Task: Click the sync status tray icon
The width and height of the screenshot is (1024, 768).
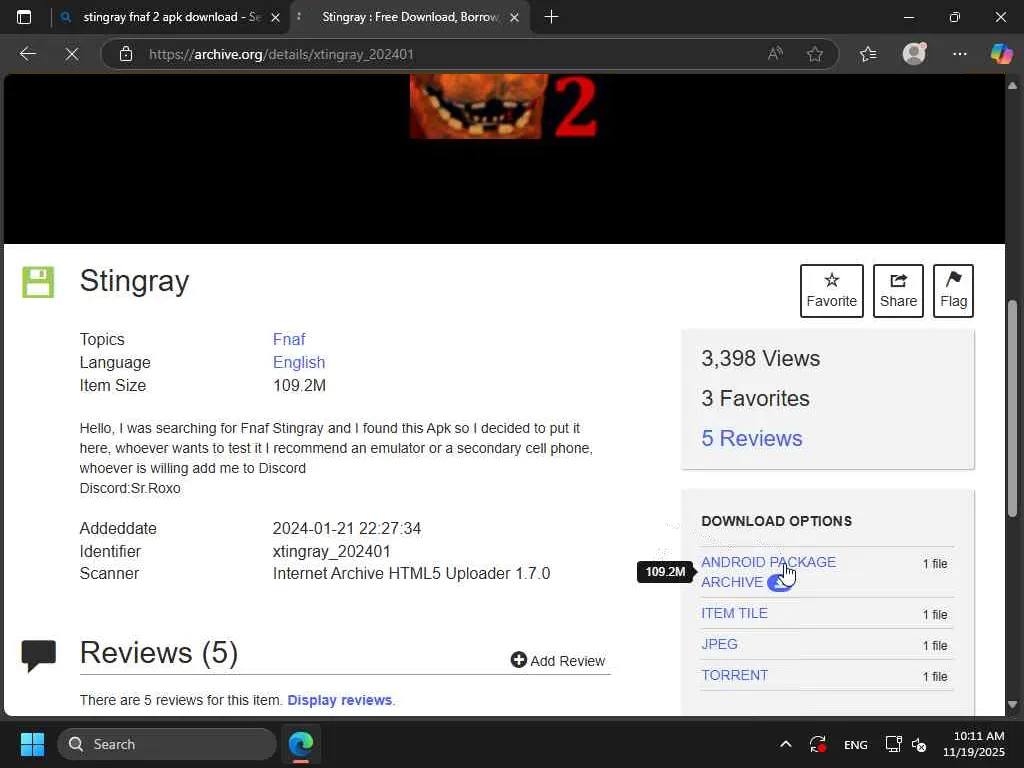Action: tap(818, 744)
